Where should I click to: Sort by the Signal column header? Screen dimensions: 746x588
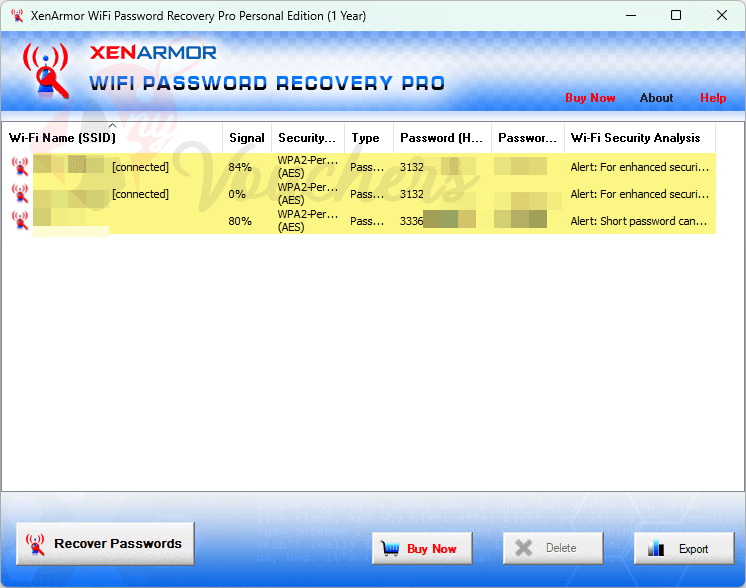pos(247,138)
